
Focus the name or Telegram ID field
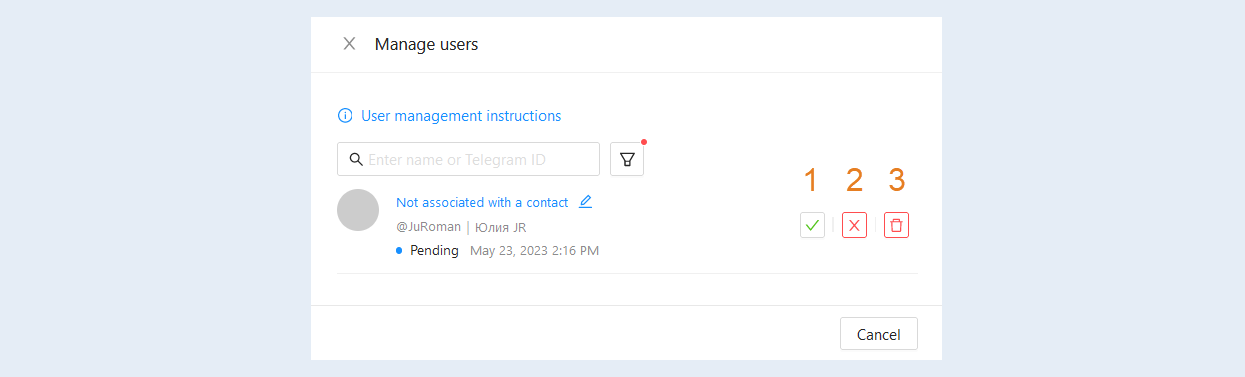(x=469, y=159)
